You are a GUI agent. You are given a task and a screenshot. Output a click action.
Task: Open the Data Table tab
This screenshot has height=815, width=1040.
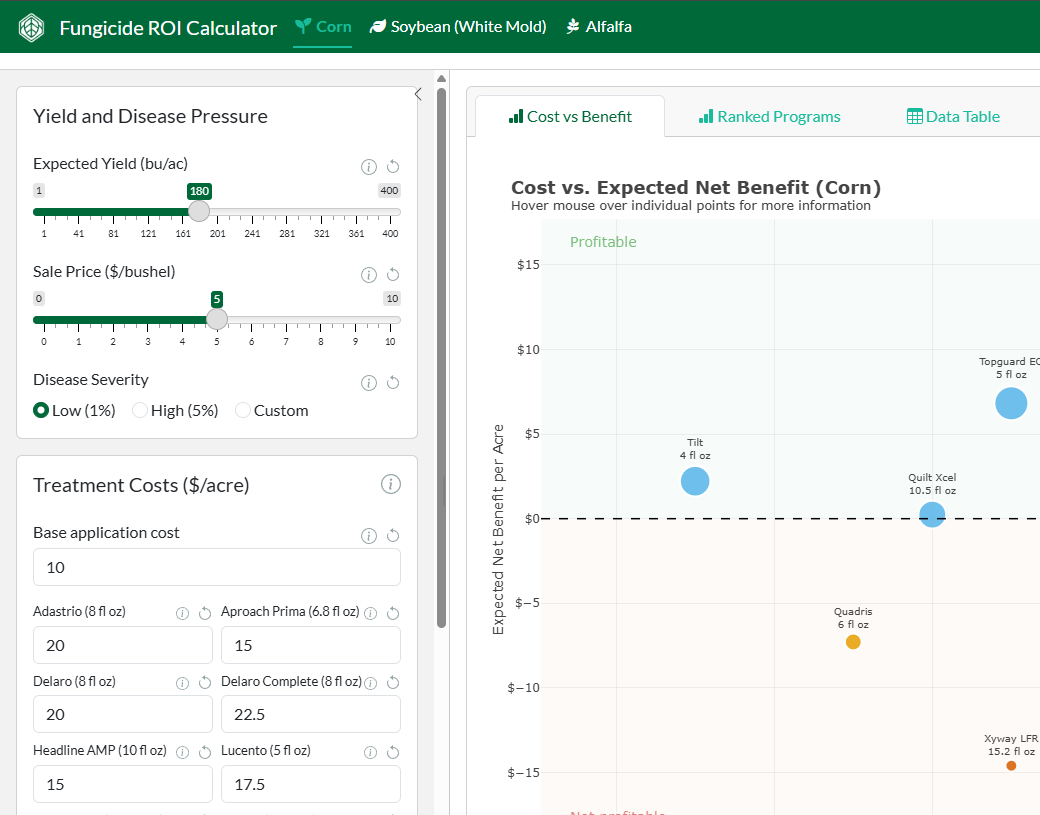pyautogui.click(x=953, y=117)
